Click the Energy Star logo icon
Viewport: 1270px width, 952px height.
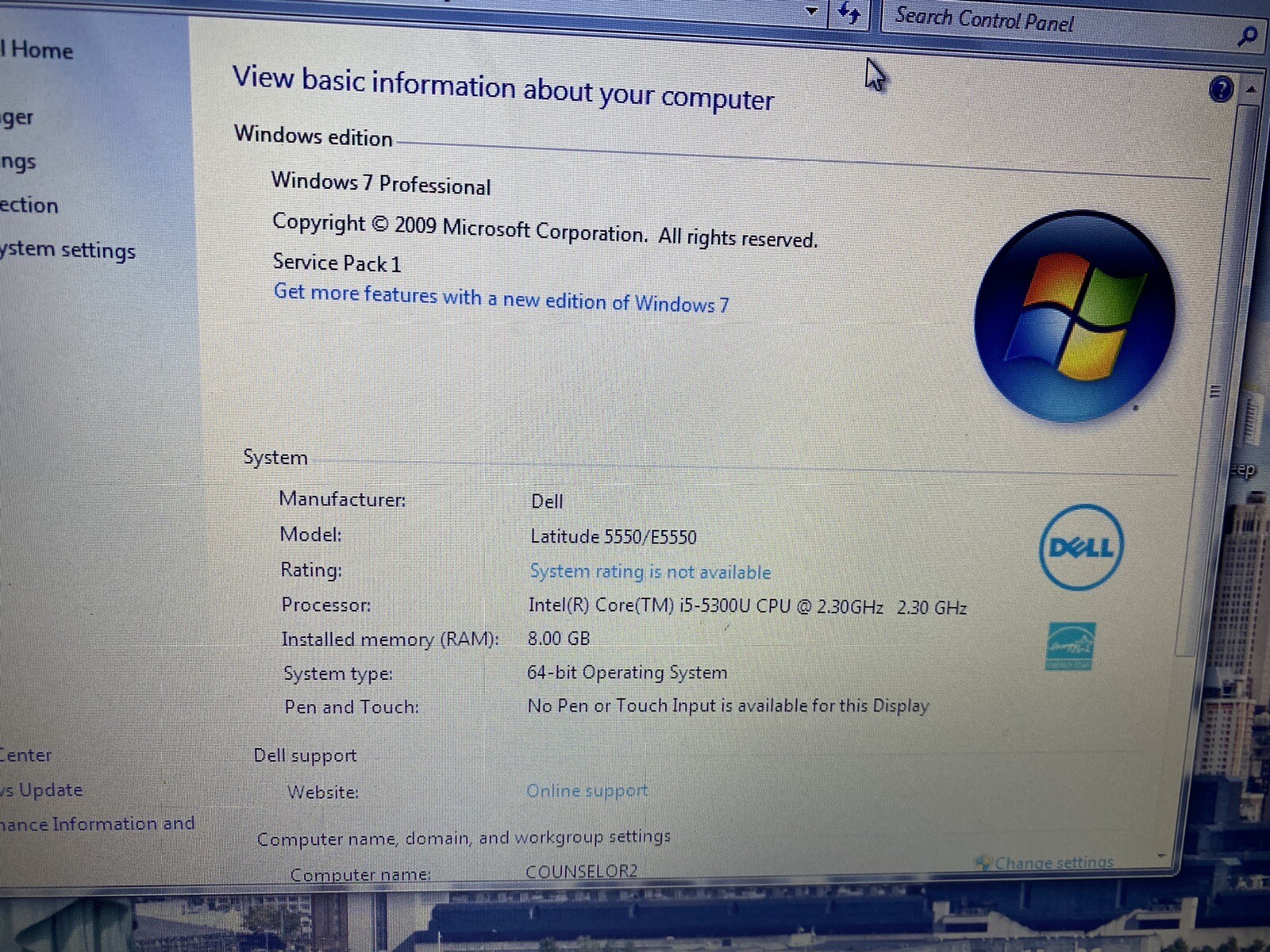coord(1071,647)
